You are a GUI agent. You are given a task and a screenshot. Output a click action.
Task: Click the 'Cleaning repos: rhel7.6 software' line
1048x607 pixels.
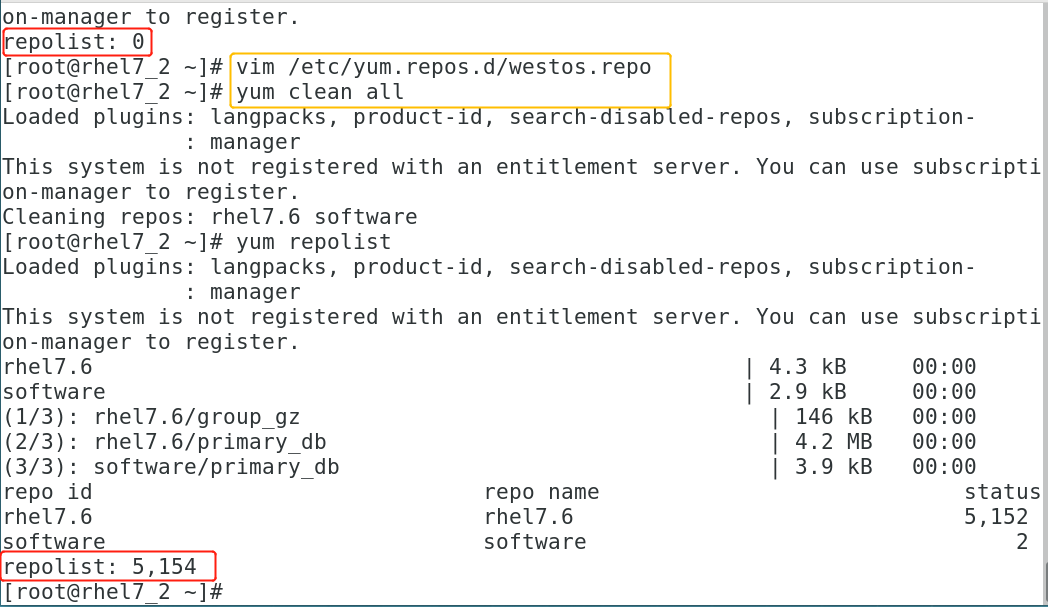click(x=210, y=217)
